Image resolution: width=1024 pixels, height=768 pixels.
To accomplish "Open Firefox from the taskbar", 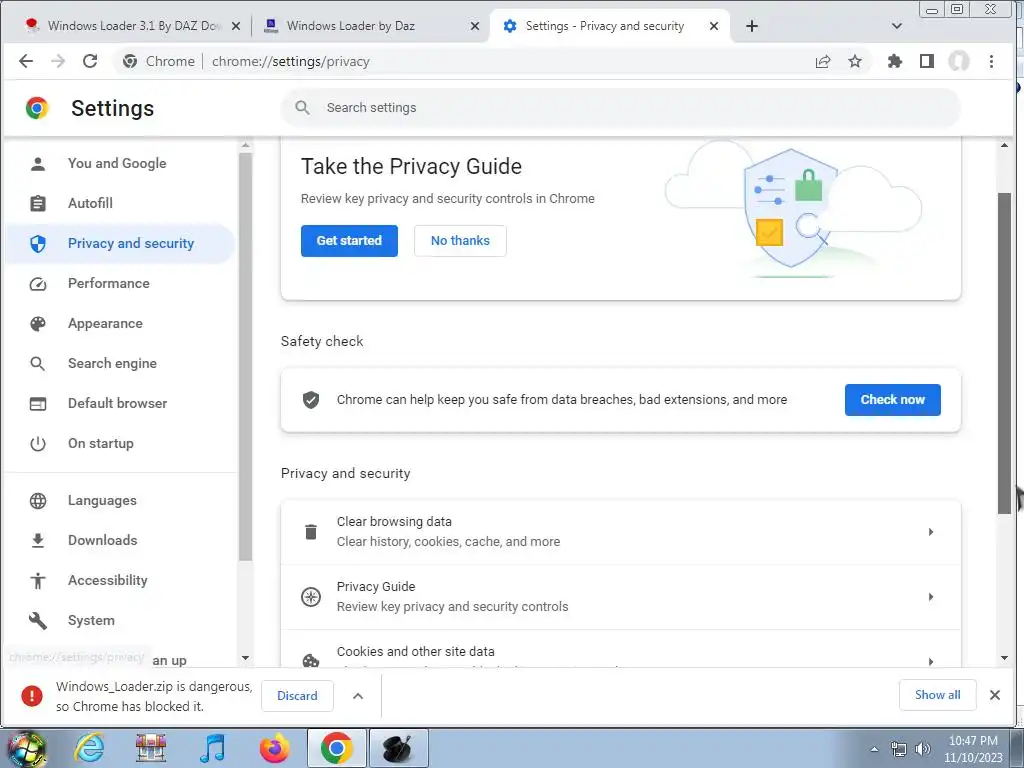I will (x=274, y=748).
